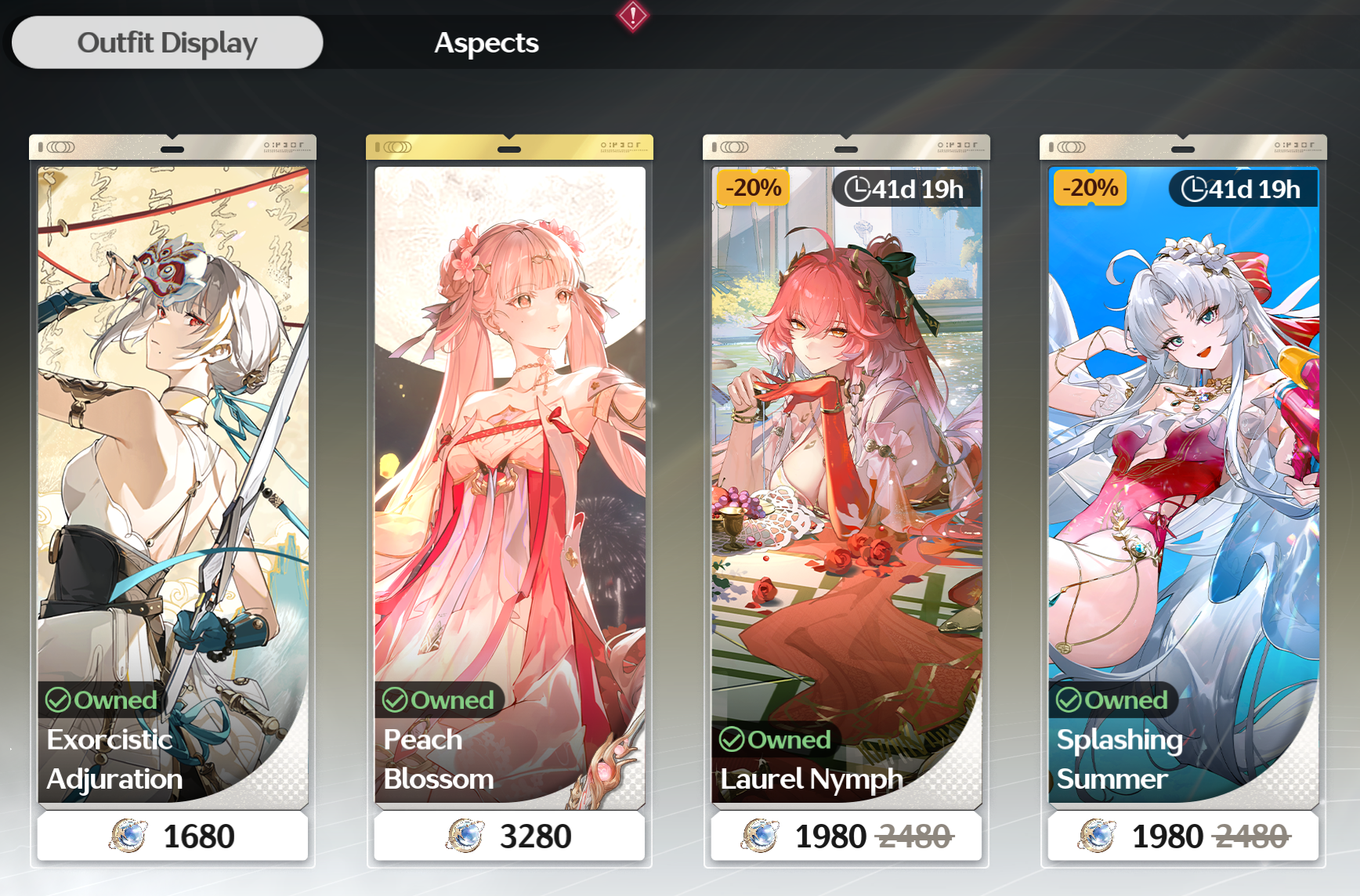The height and width of the screenshot is (896, 1360).
Task: Click the -20% badge on Splashing Summer
Action: 1090,188
